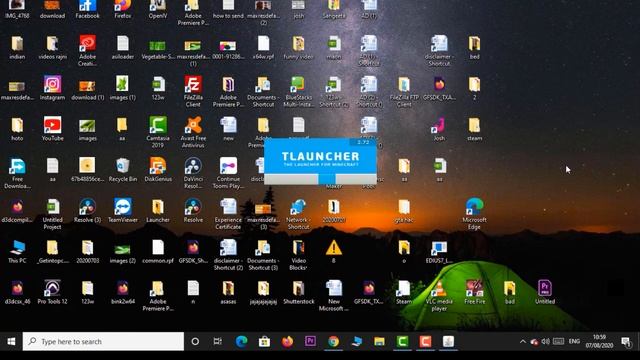640x360 pixels.
Task: Open the Untitled Project file icon
Action: pos(52,213)
